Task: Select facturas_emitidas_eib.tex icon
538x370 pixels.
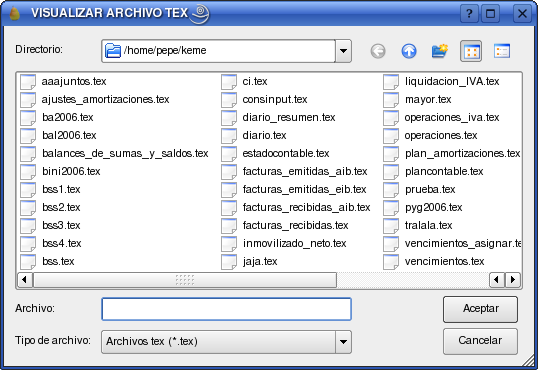Action: coord(229,189)
